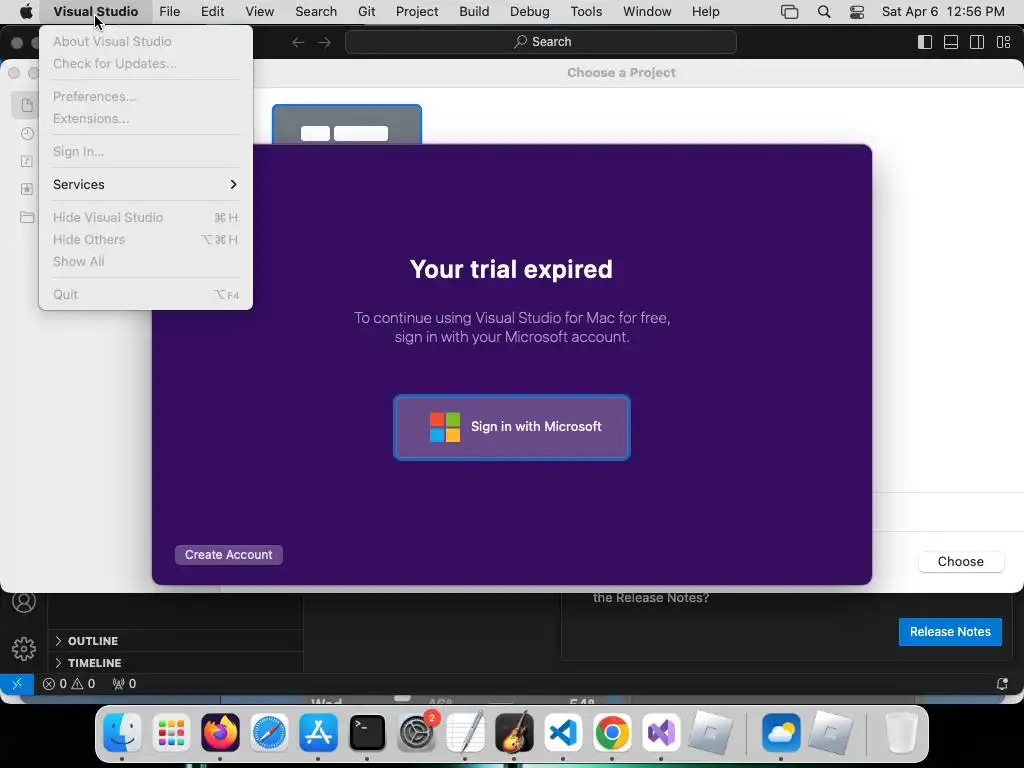1024x768 pixels.
Task: Click the document icon in dialog sidebar
Action: coord(27,105)
